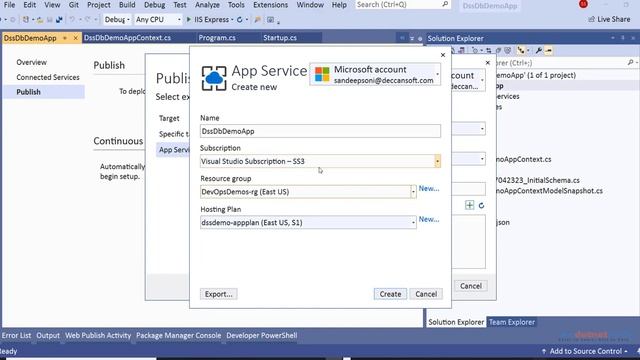Viewport: 640px width, 360px height.
Task: Open the document tab list dropdown arrow
Action: coord(411,38)
